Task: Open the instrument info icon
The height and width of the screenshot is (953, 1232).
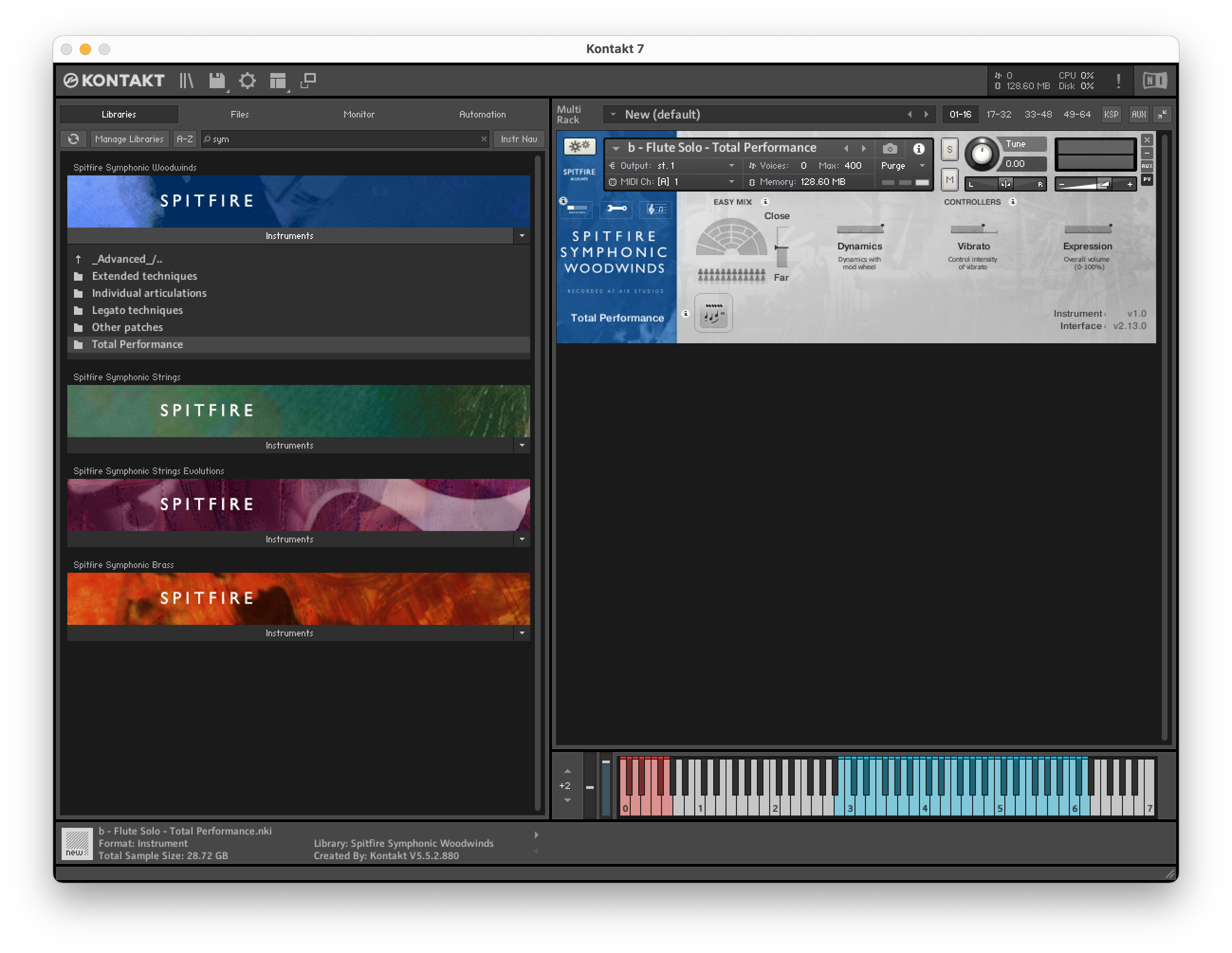Action: [x=919, y=148]
